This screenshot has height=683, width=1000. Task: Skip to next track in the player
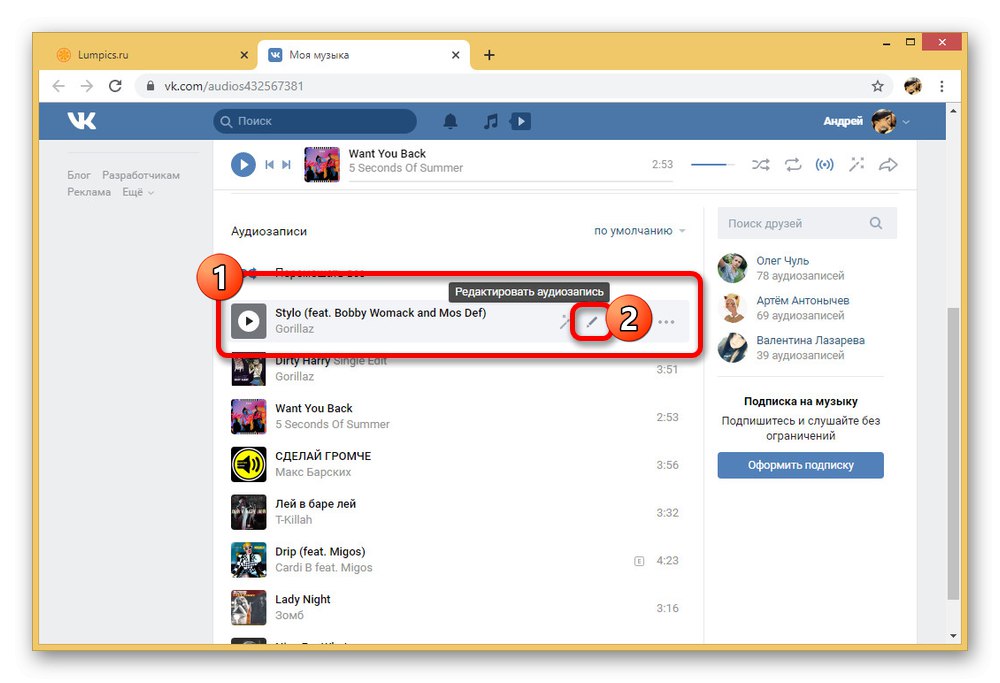[x=286, y=165]
